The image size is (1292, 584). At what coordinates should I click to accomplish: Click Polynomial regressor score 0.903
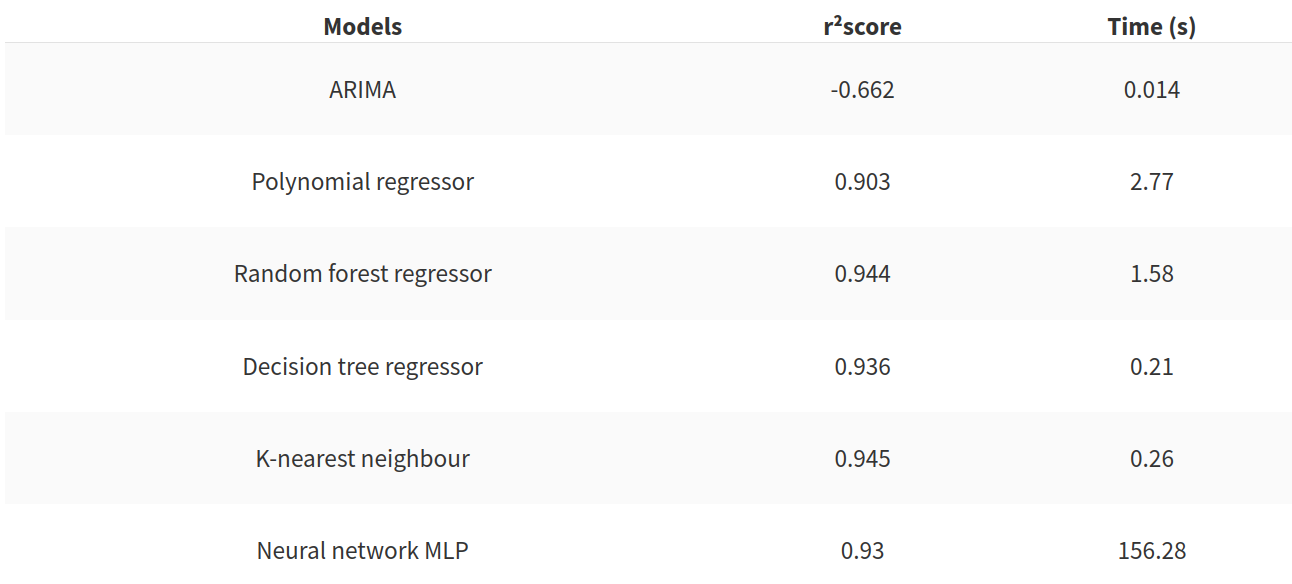pos(862,182)
